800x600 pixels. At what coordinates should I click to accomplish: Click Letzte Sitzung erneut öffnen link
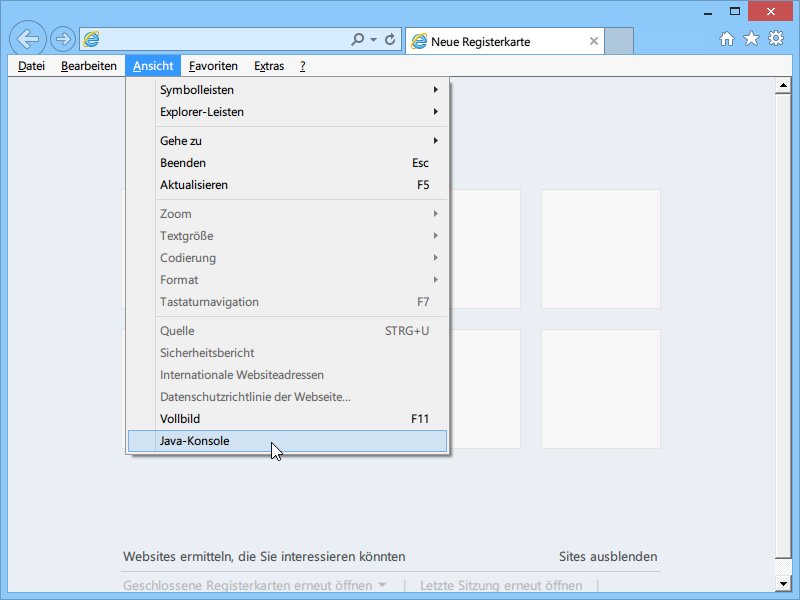point(501,585)
